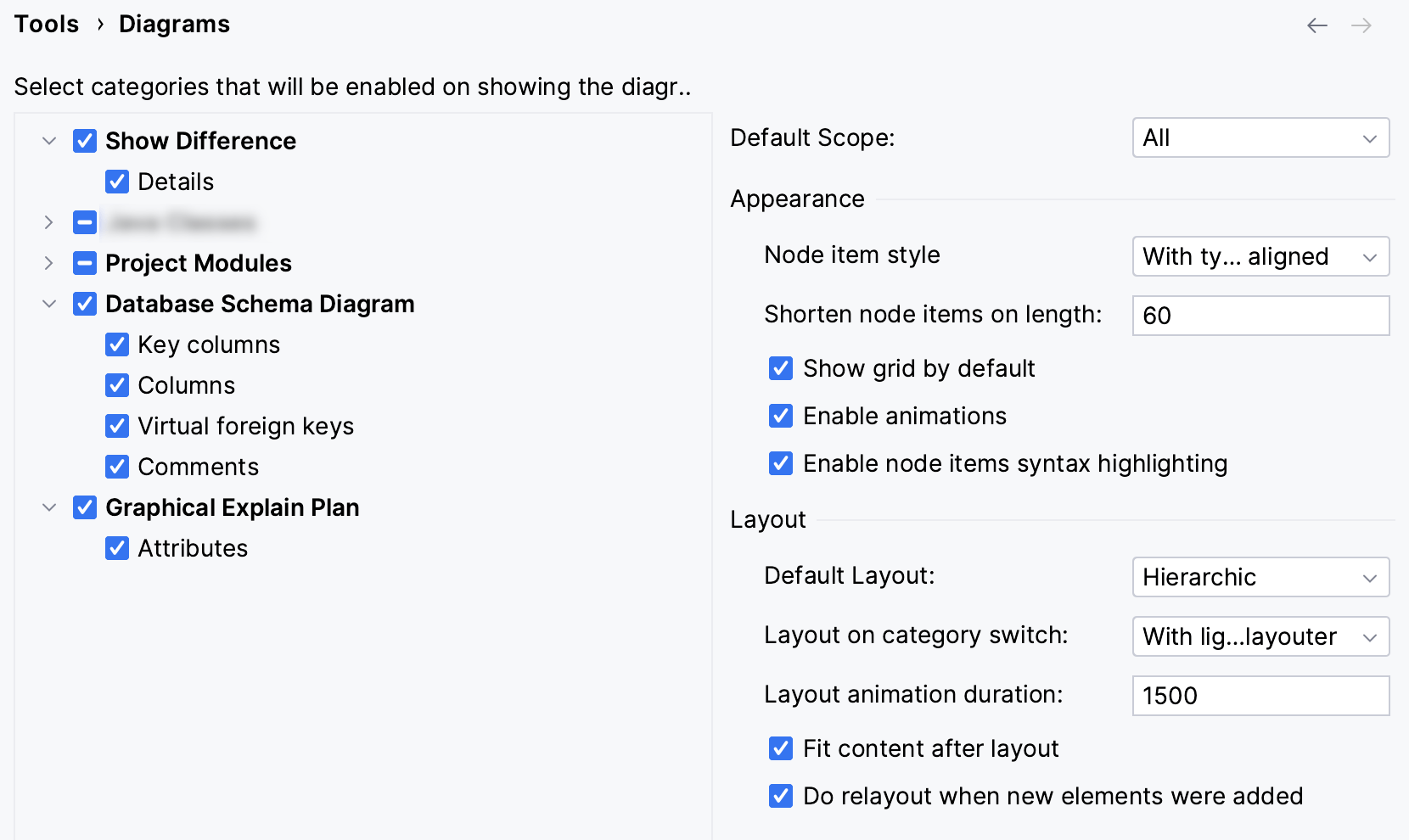The width and height of the screenshot is (1409, 840).
Task: Uncheck Virtual foreign keys
Action: click(x=118, y=426)
